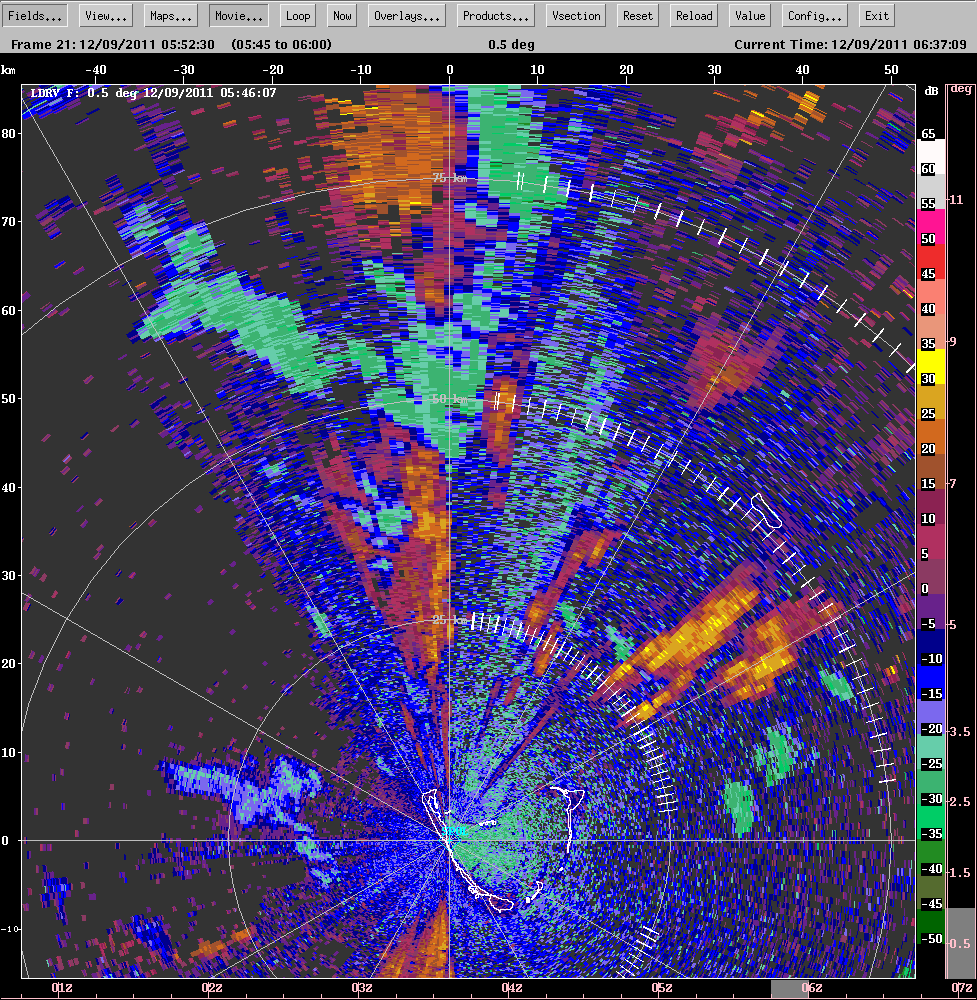
Task: Click the Reload button
Action: pos(694,16)
